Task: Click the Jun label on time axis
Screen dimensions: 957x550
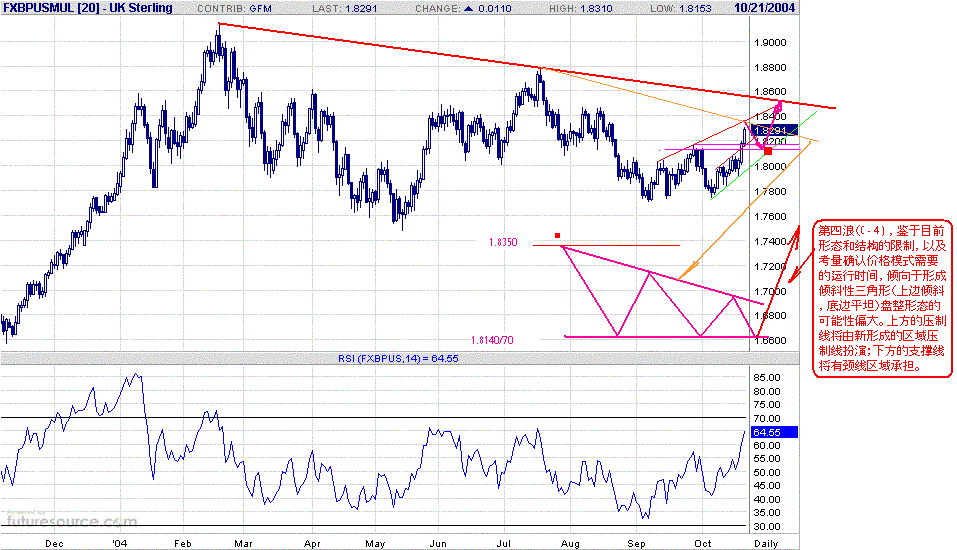Action: click(x=438, y=544)
